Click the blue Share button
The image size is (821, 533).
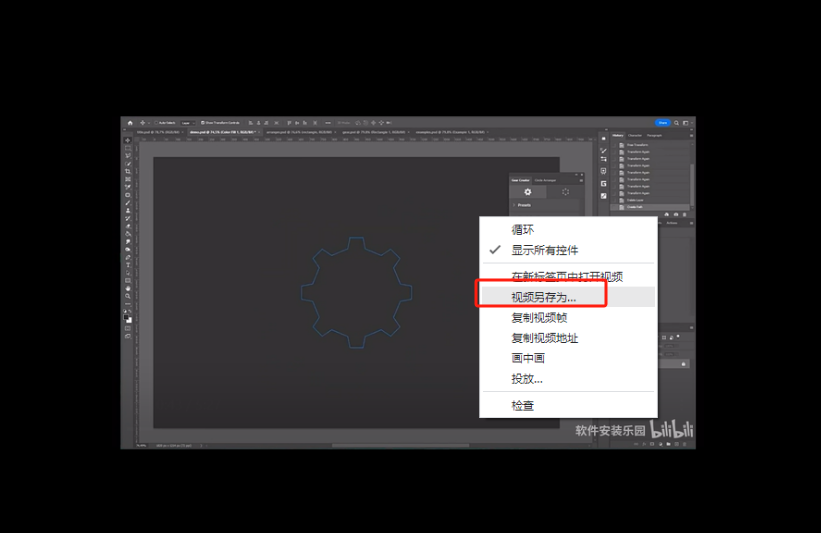point(662,123)
